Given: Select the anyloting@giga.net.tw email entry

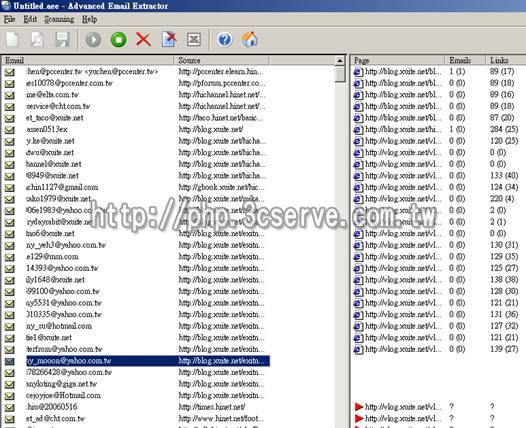Looking at the screenshot, I should pos(62,384).
